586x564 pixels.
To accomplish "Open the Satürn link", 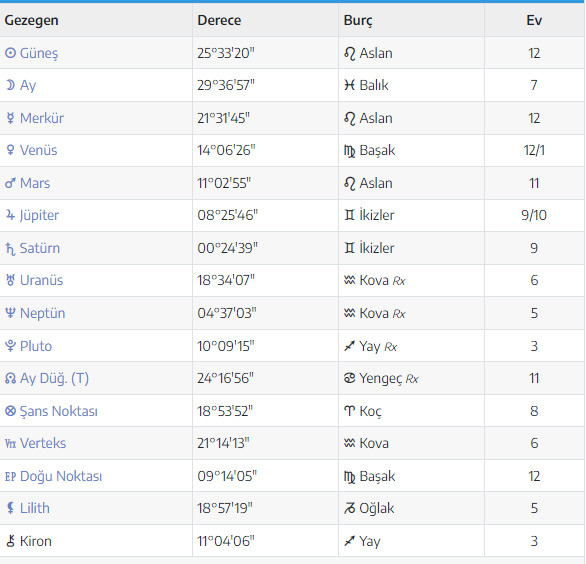I will (x=40, y=248).
